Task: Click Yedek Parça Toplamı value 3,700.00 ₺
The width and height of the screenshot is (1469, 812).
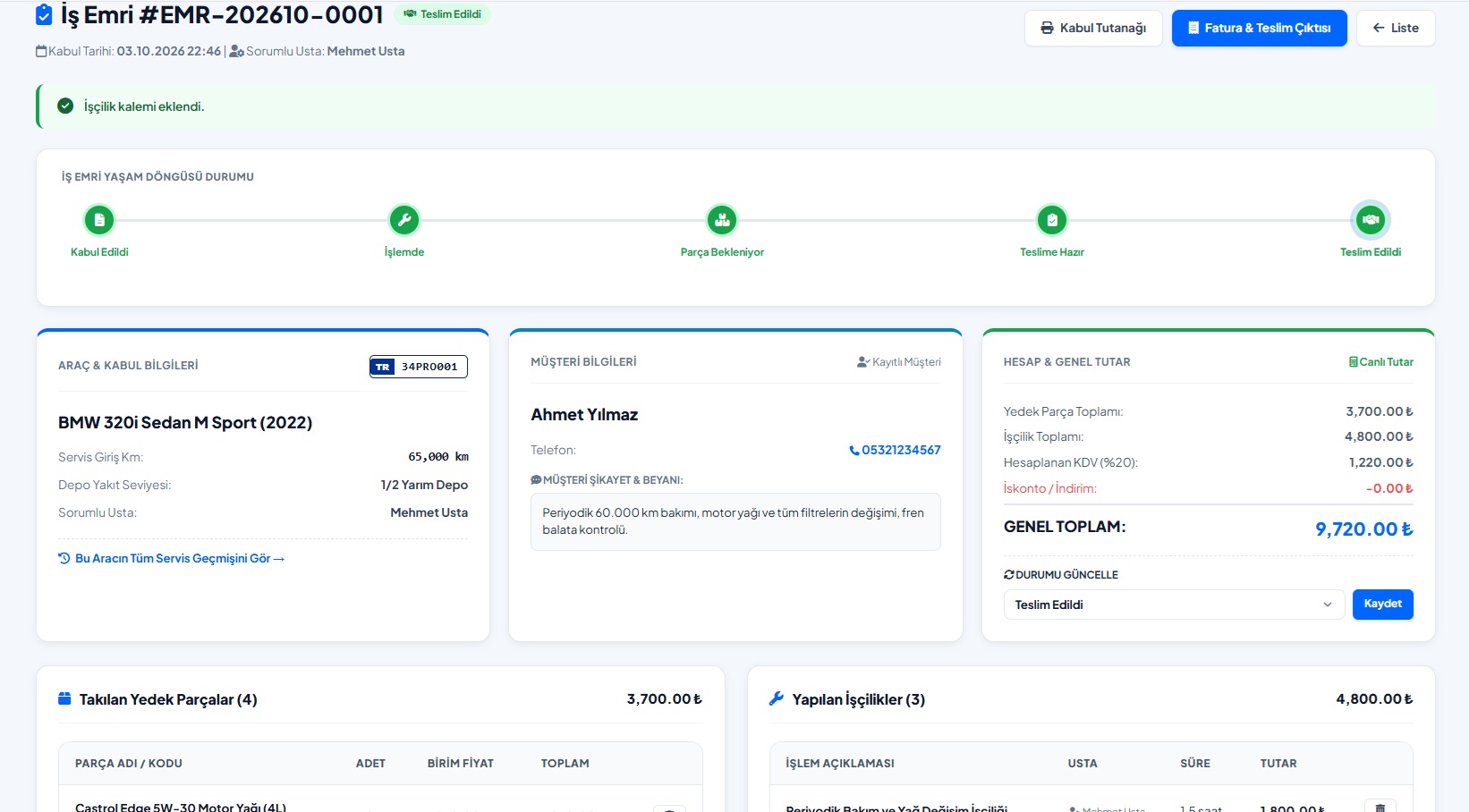Action: 1380,411
